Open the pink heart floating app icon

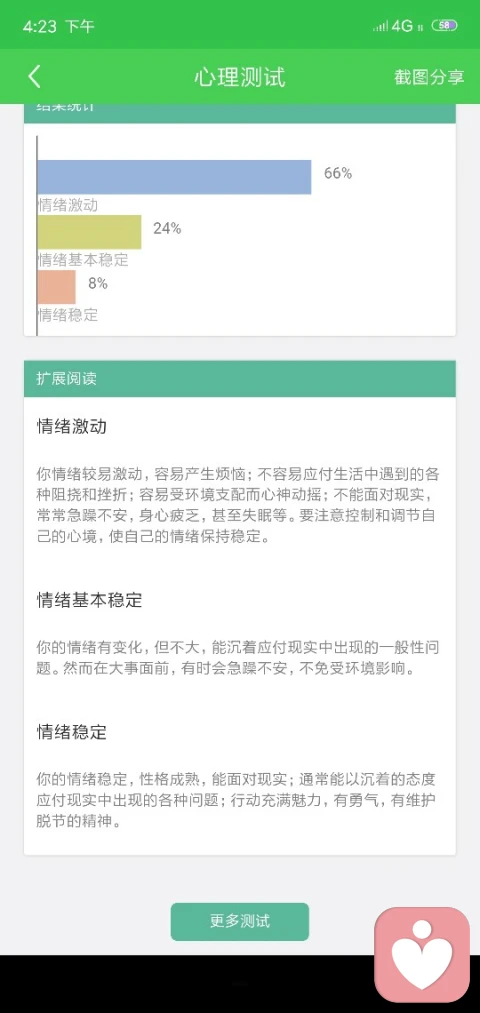point(422,955)
